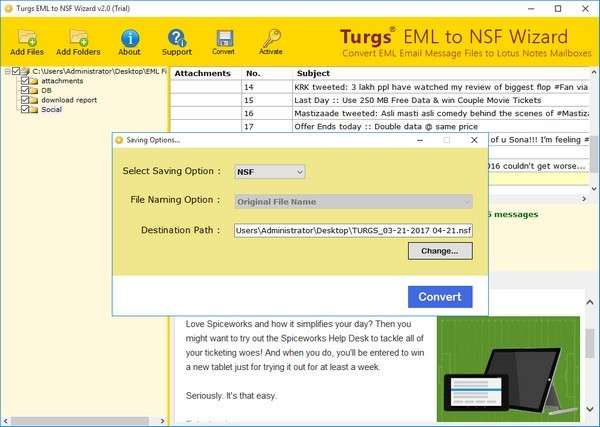Click the attachments folder icon in tree

click(x=34, y=81)
